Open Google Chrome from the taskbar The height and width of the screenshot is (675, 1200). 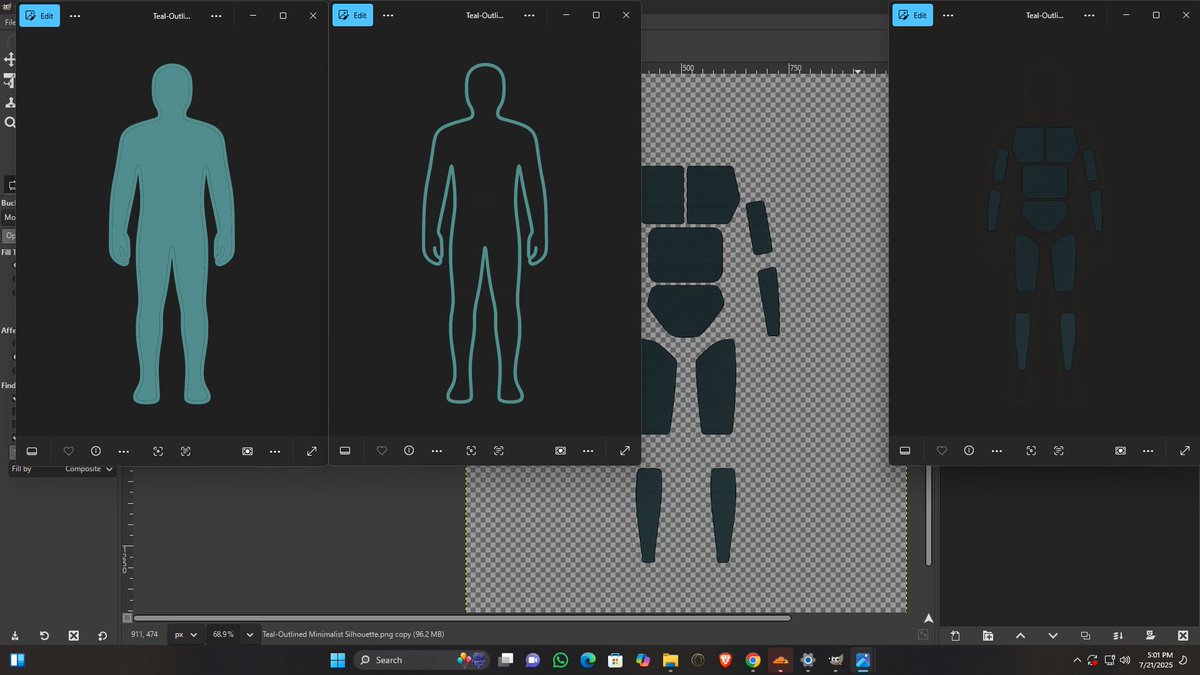tap(752, 660)
